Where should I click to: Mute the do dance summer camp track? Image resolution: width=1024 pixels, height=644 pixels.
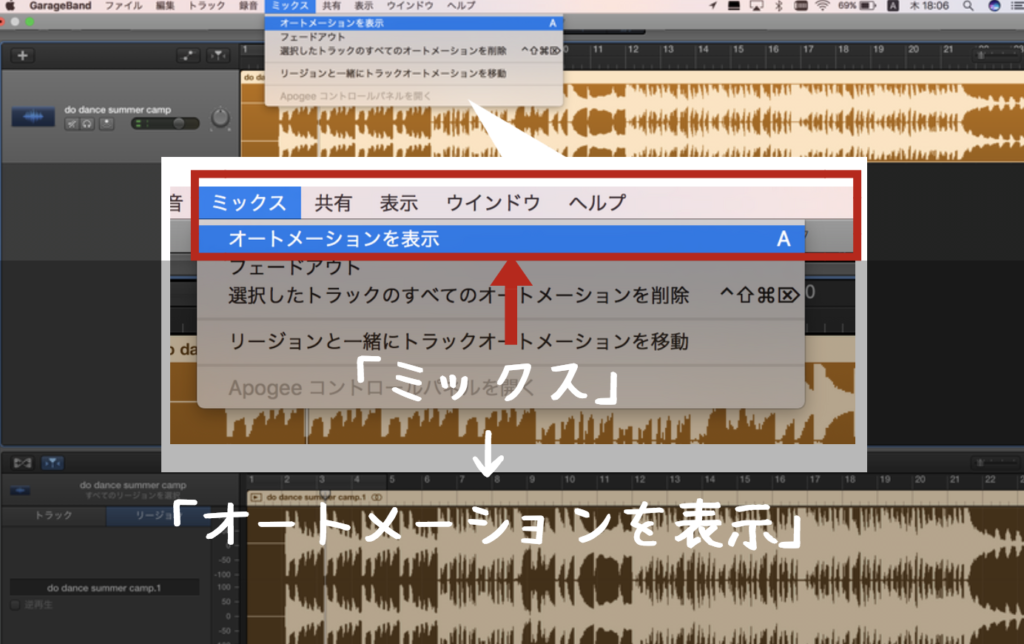[72, 123]
